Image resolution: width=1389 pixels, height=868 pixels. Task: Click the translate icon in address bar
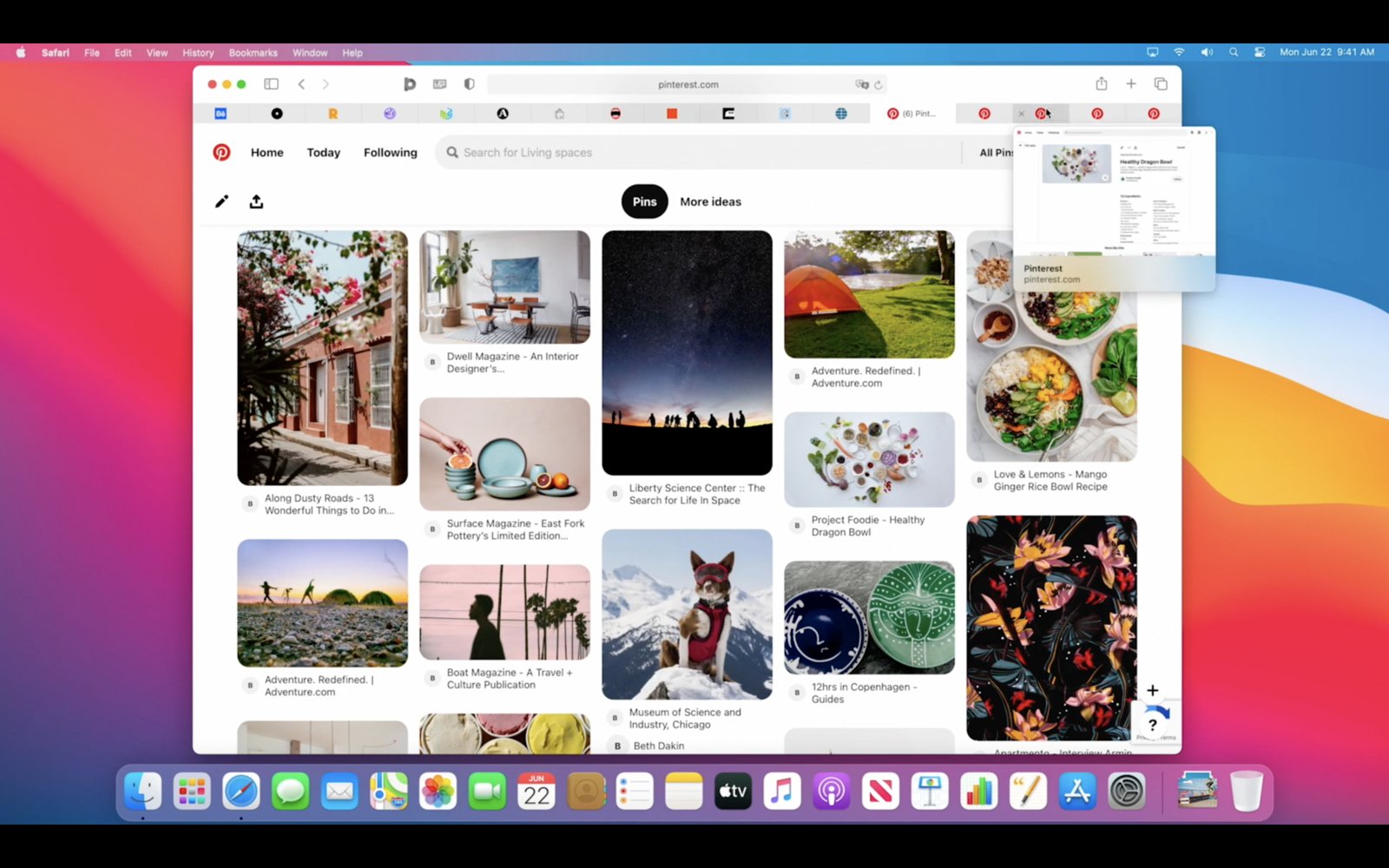861,84
